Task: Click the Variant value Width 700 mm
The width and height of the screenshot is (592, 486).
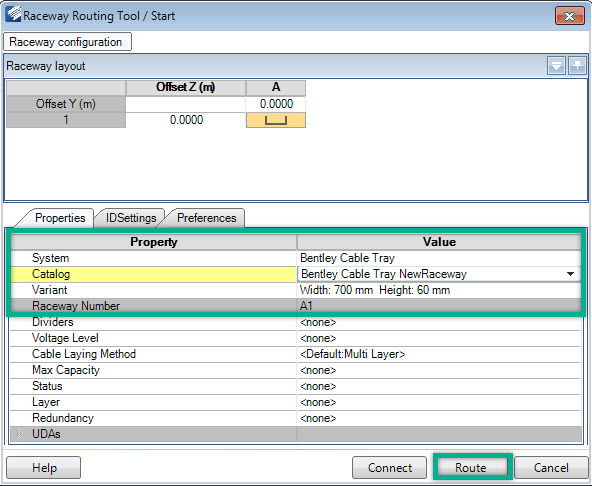Action: [x=439, y=290]
